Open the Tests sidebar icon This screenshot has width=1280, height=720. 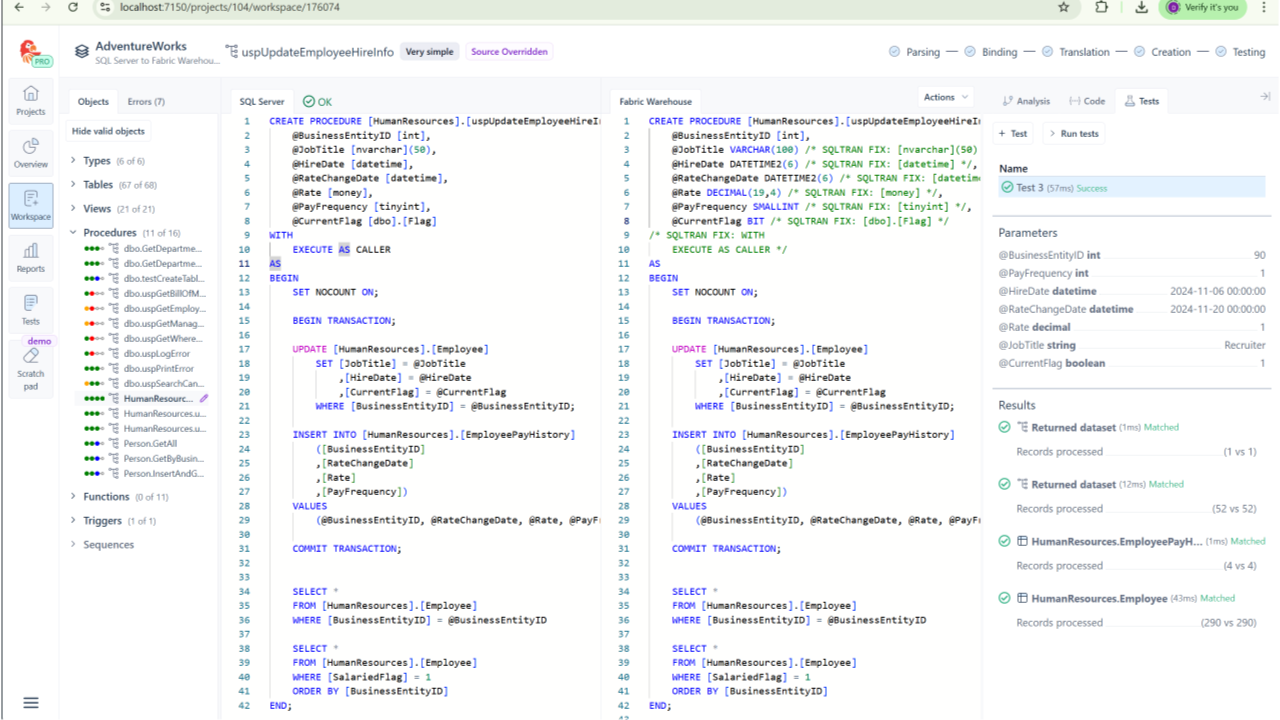[30, 310]
